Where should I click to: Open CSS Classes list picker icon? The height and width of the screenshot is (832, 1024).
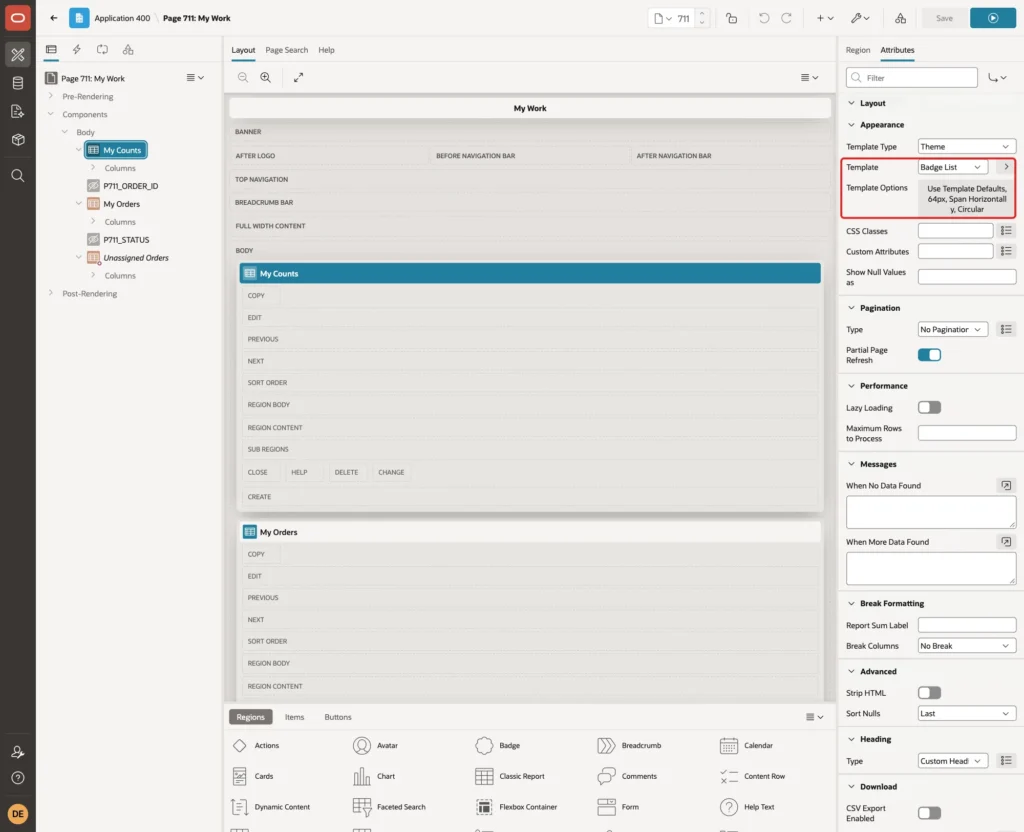[x=1006, y=231]
